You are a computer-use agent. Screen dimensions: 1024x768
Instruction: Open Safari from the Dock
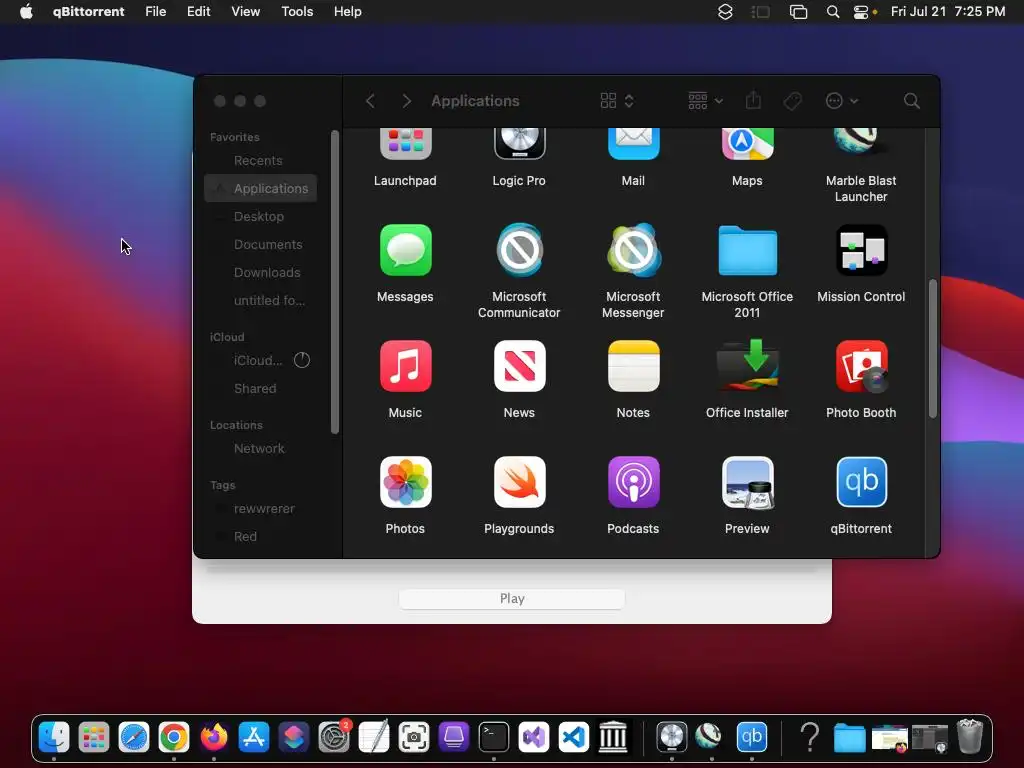[134, 737]
